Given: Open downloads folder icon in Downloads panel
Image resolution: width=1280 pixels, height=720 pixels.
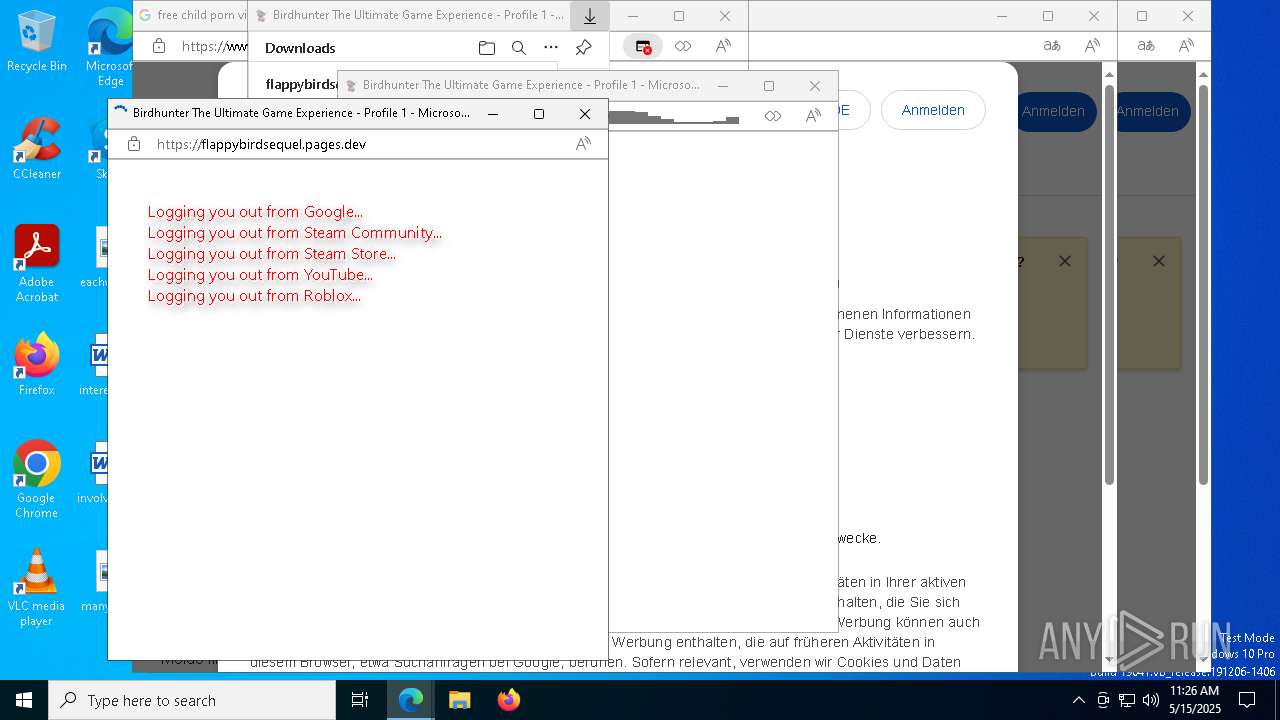Looking at the screenshot, I should pos(487,47).
